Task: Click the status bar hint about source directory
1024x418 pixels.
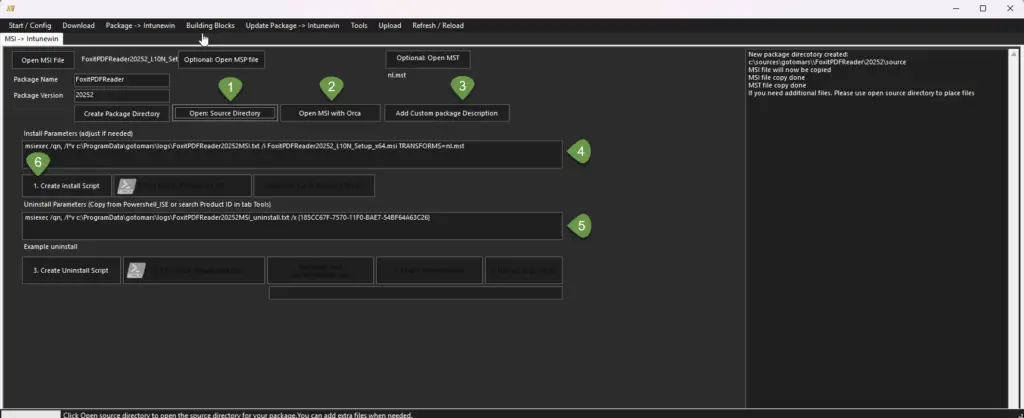Action: [x=238, y=415]
